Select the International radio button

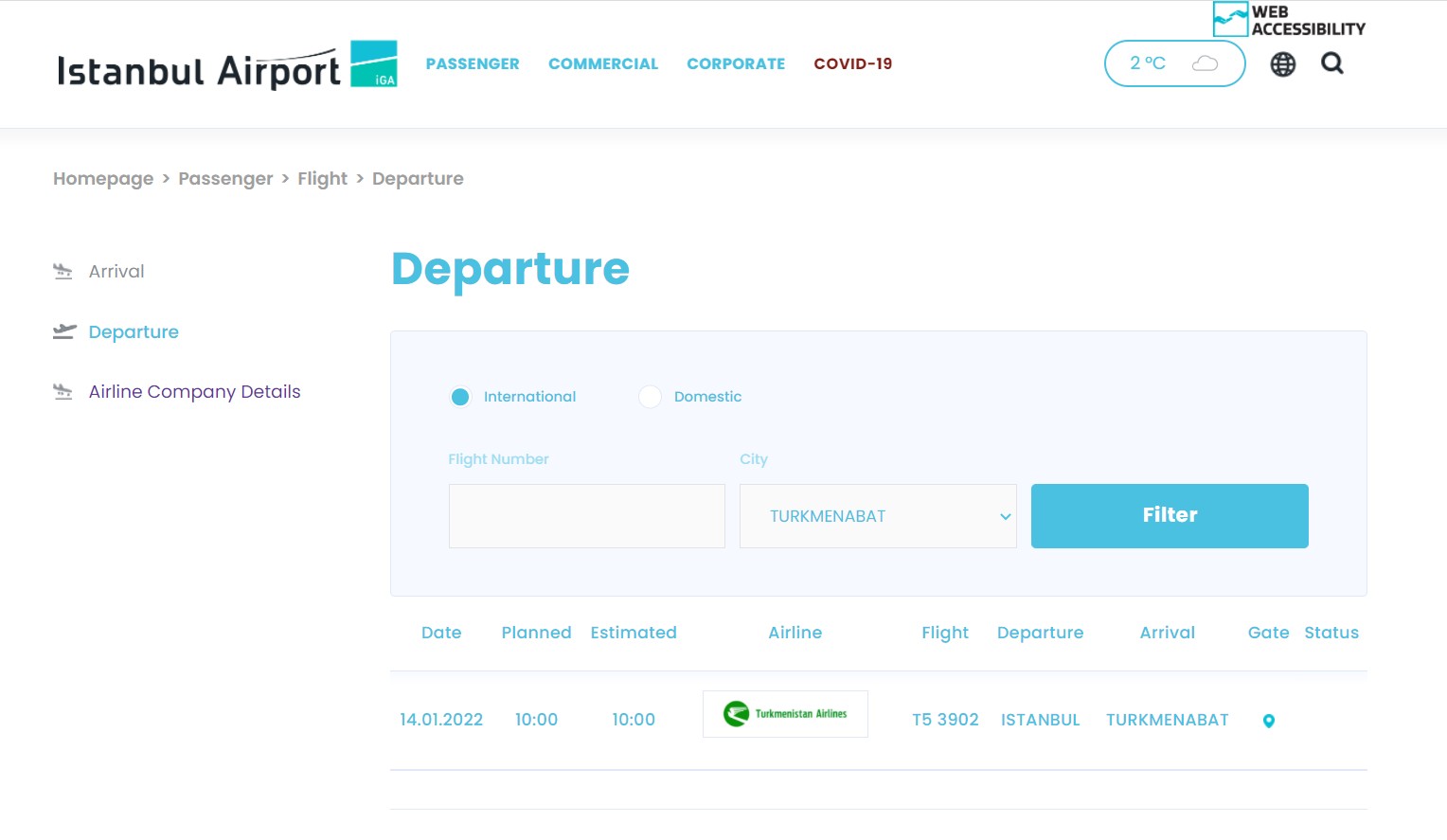[x=460, y=397]
